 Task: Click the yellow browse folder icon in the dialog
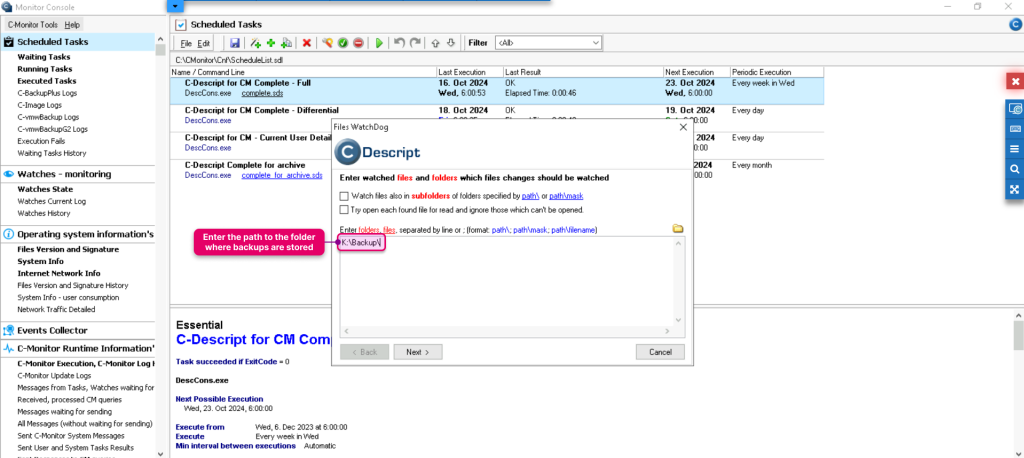click(x=678, y=229)
